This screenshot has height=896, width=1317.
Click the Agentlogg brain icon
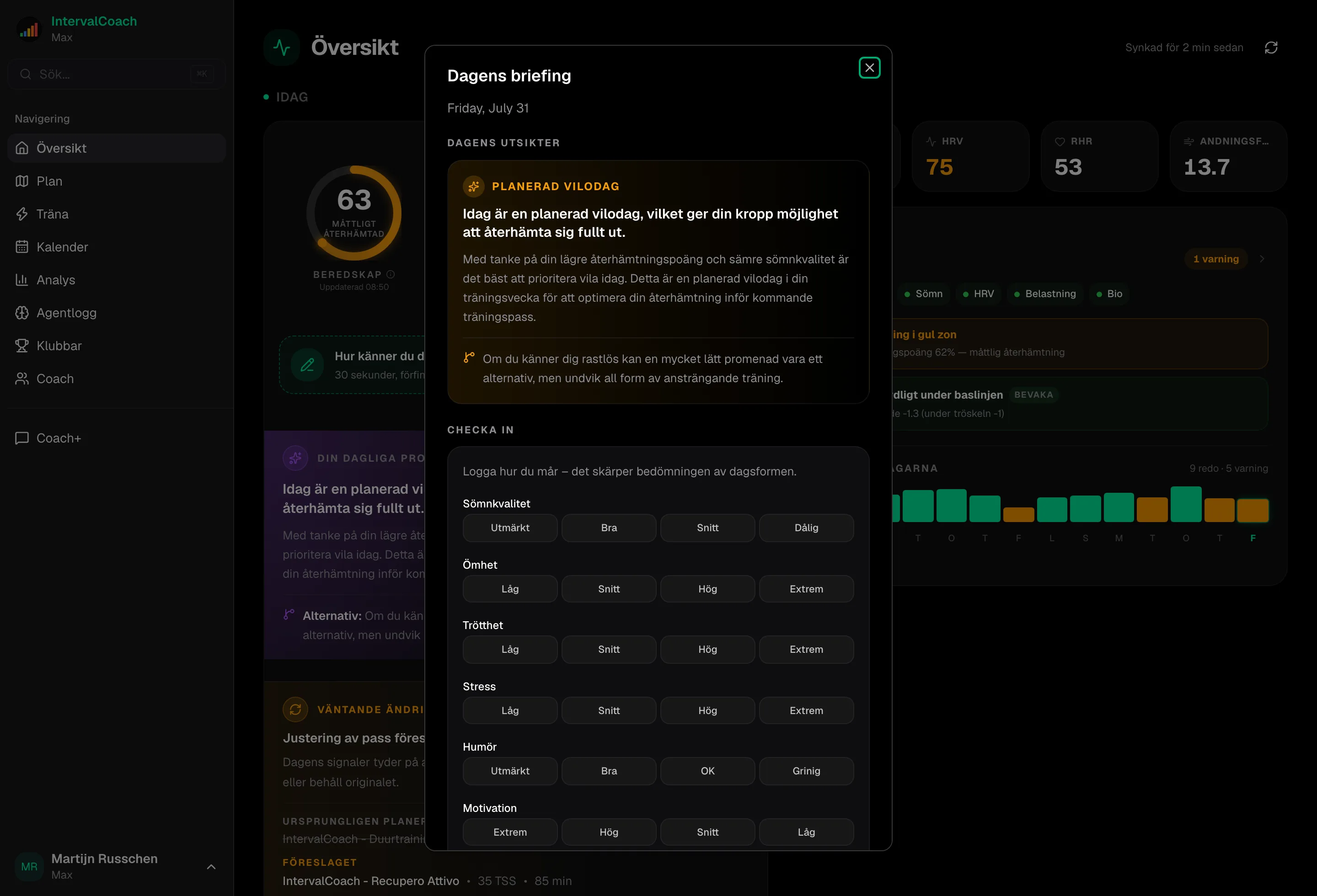tap(22, 312)
